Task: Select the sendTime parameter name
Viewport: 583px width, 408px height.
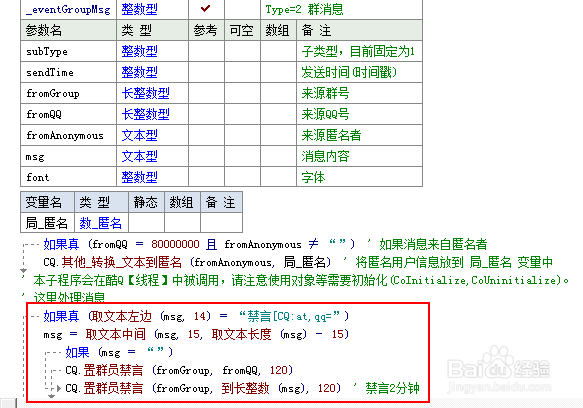Action: click(50, 72)
